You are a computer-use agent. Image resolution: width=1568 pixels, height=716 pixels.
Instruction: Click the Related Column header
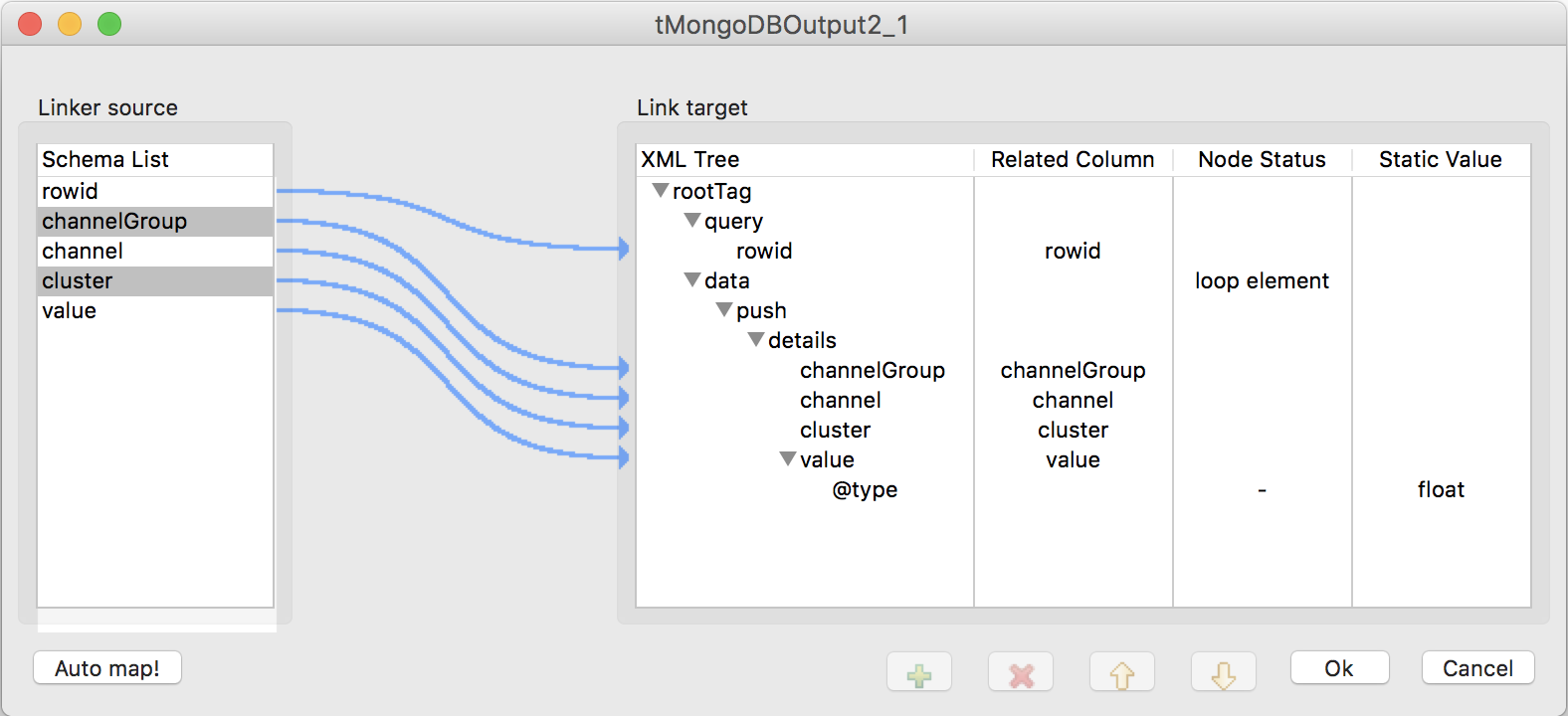point(1073,159)
